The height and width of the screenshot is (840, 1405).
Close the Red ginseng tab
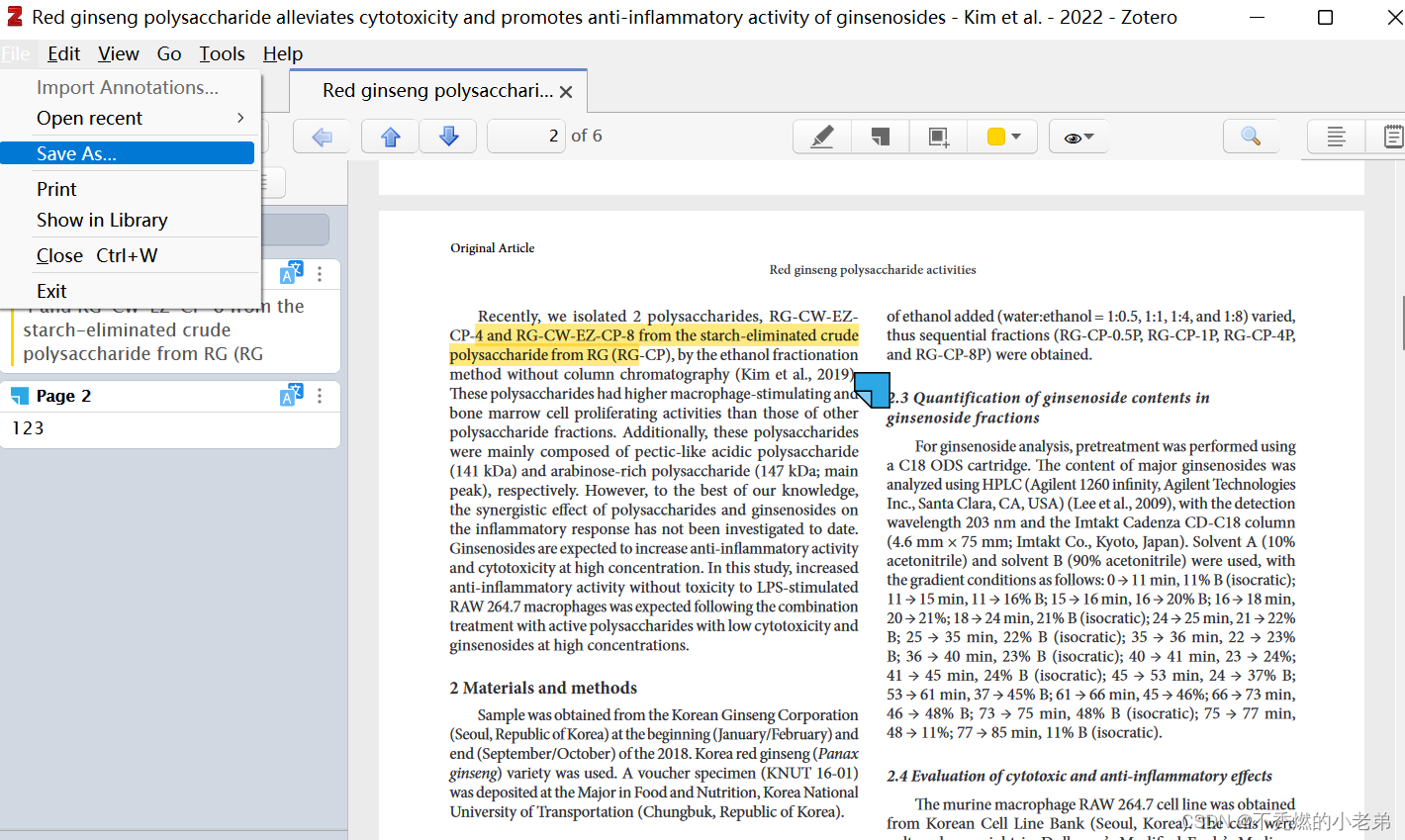(x=566, y=92)
